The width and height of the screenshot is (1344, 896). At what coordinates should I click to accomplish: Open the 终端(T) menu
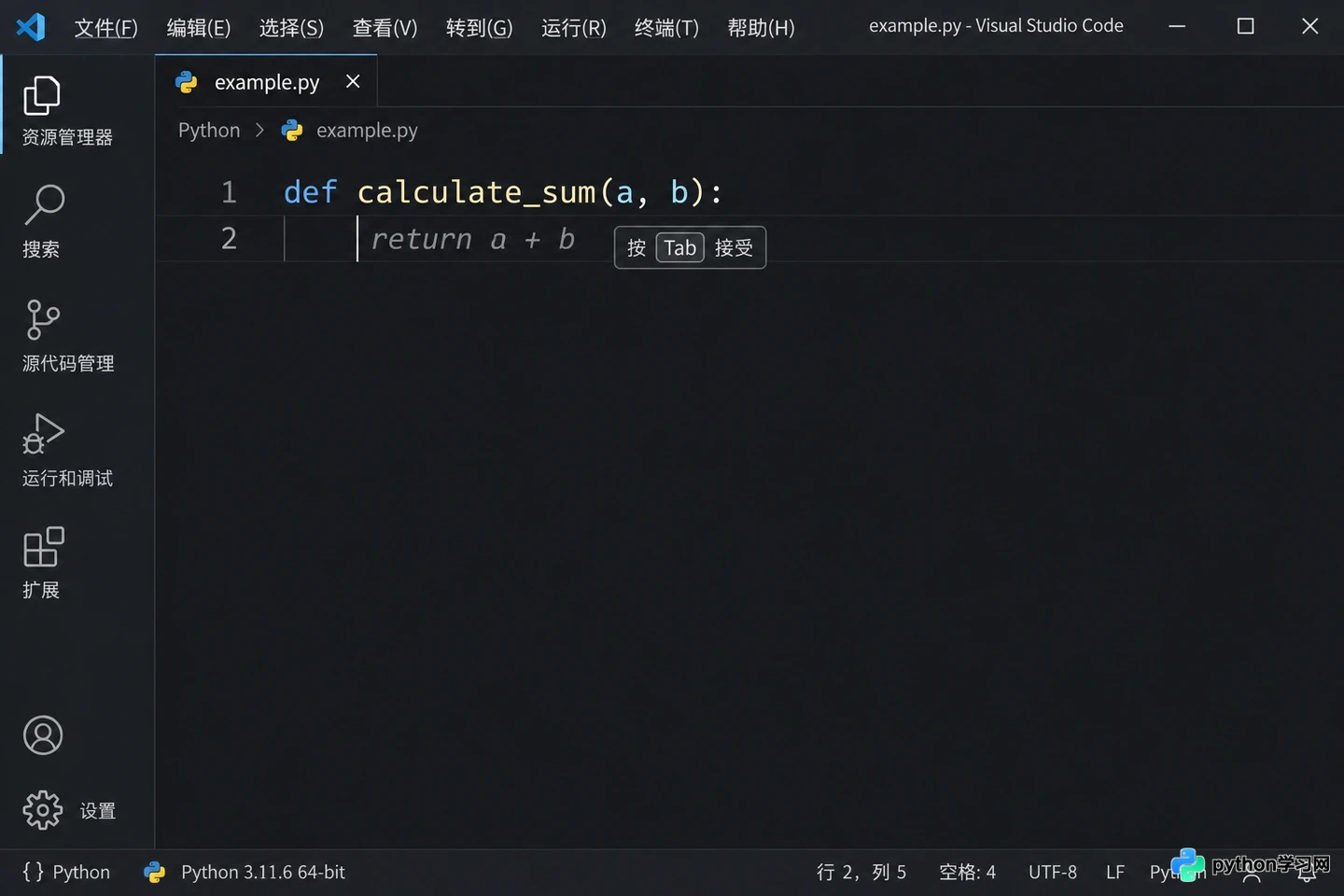click(666, 28)
